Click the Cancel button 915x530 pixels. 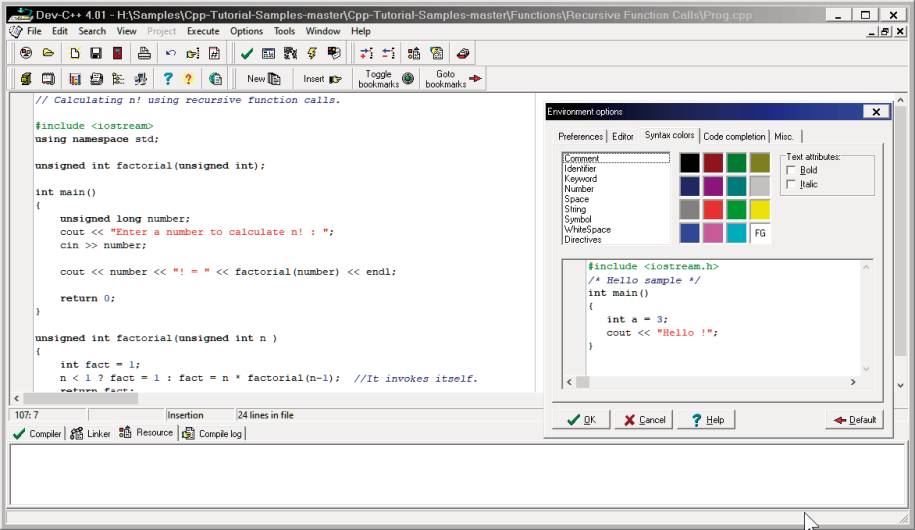pyautogui.click(x=644, y=420)
